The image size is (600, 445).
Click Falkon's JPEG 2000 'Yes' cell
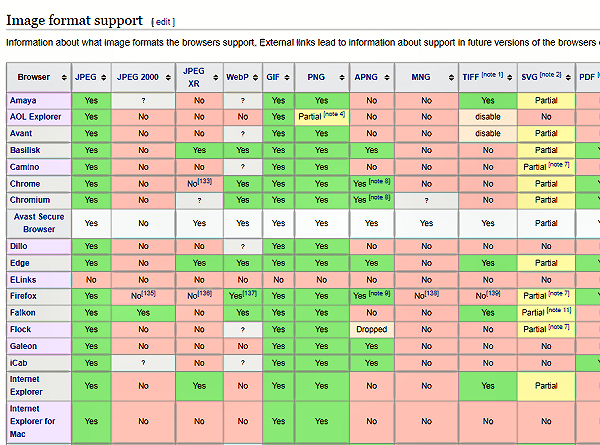[143, 313]
